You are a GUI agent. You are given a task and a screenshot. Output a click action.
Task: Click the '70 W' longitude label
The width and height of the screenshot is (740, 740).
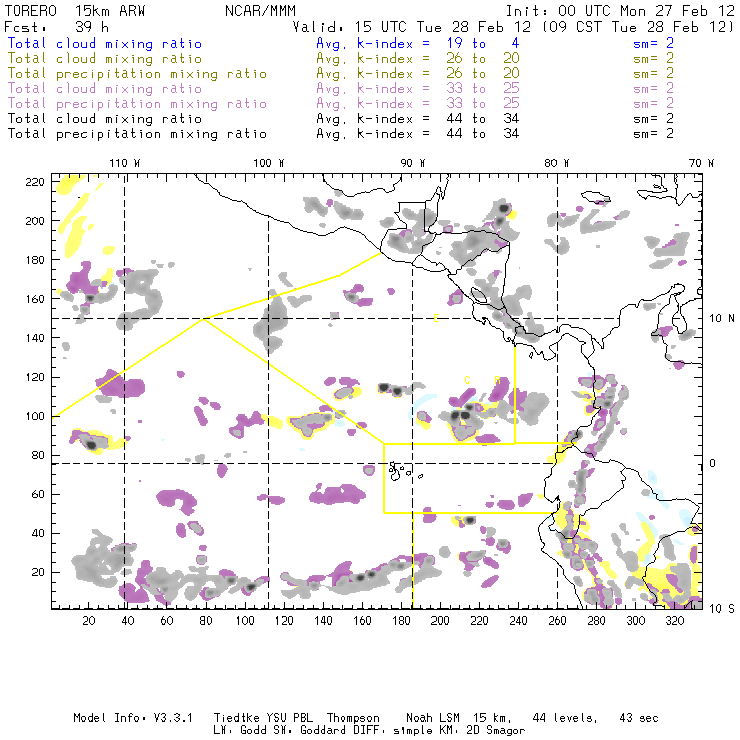coord(701,163)
